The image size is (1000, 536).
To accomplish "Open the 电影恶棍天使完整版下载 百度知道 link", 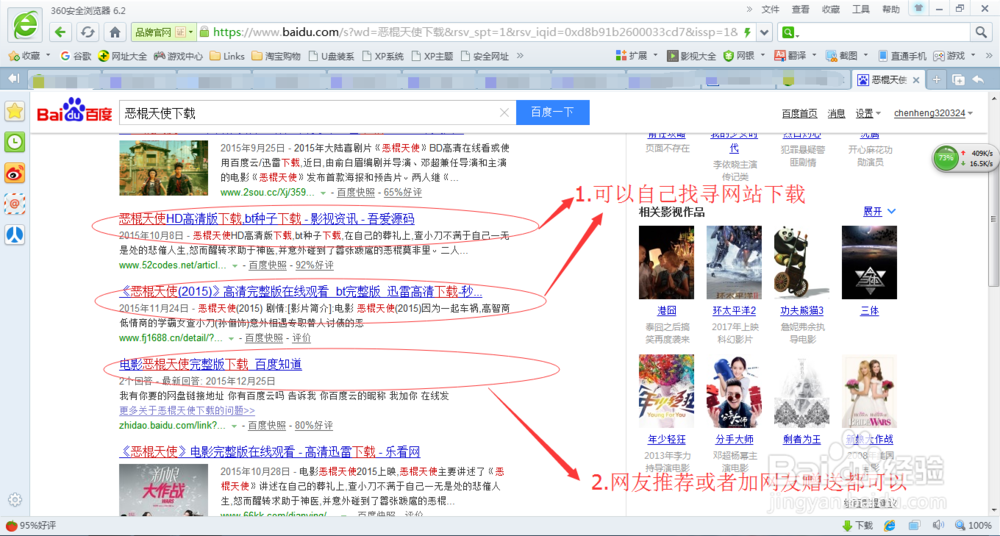I will pos(210,365).
